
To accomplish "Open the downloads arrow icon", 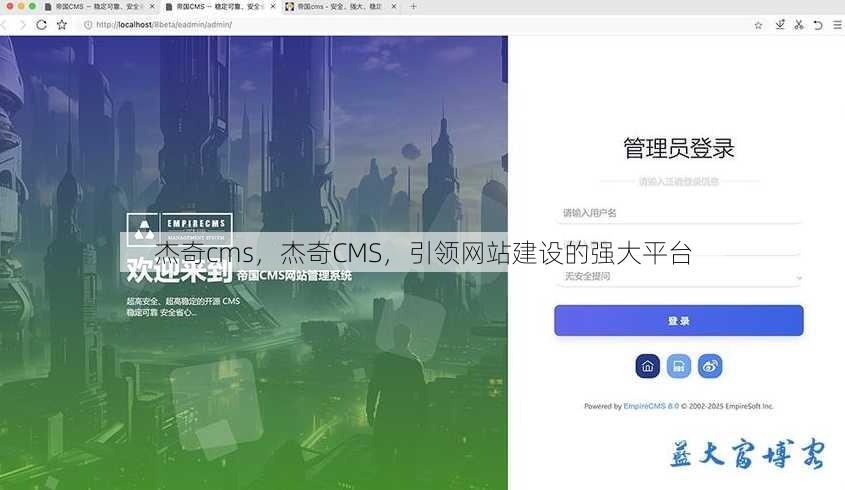I will pos(780,25).
